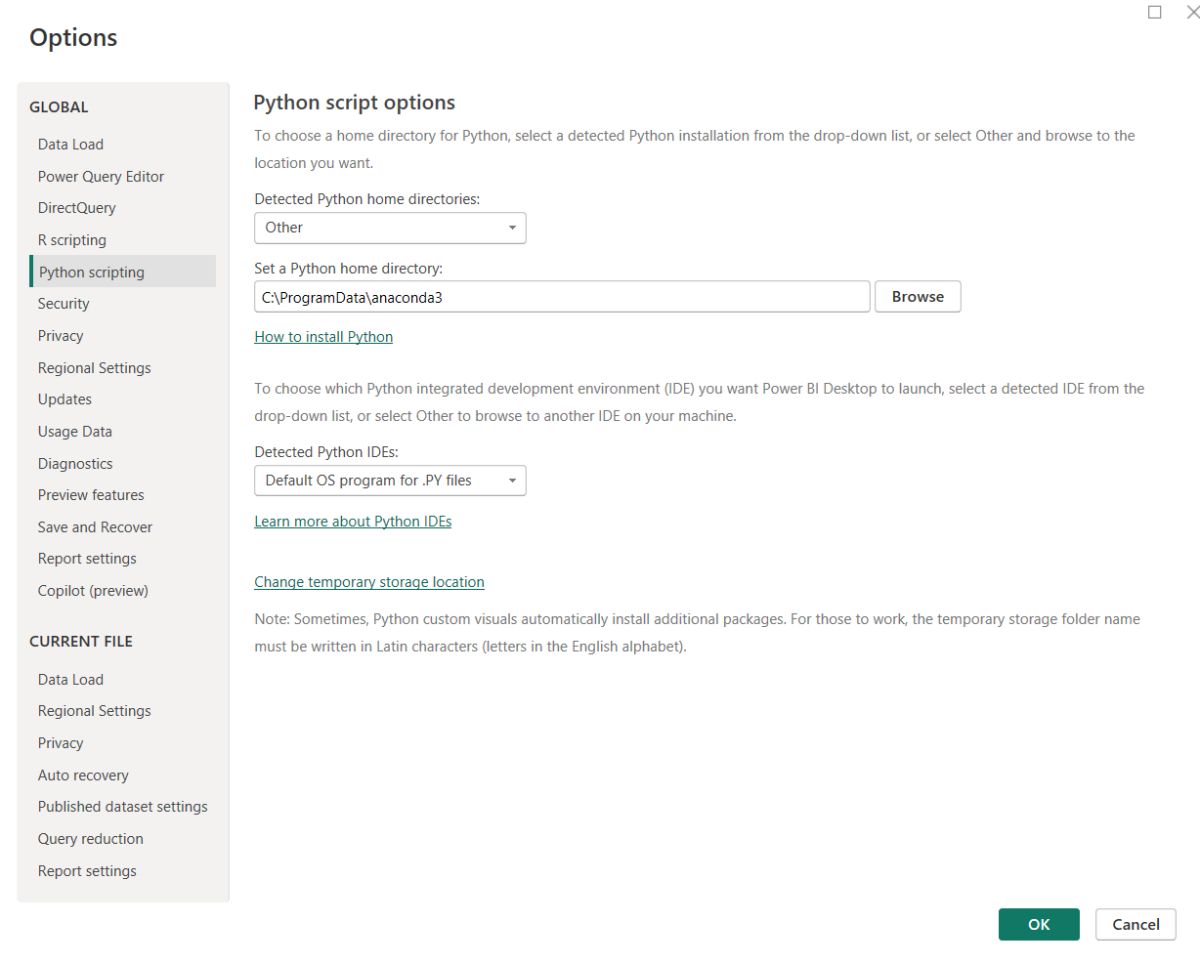1200x964 pixels.
Task: Go to the Power Query Editor options
Action: pyautogui.click(x=101, y=176)
